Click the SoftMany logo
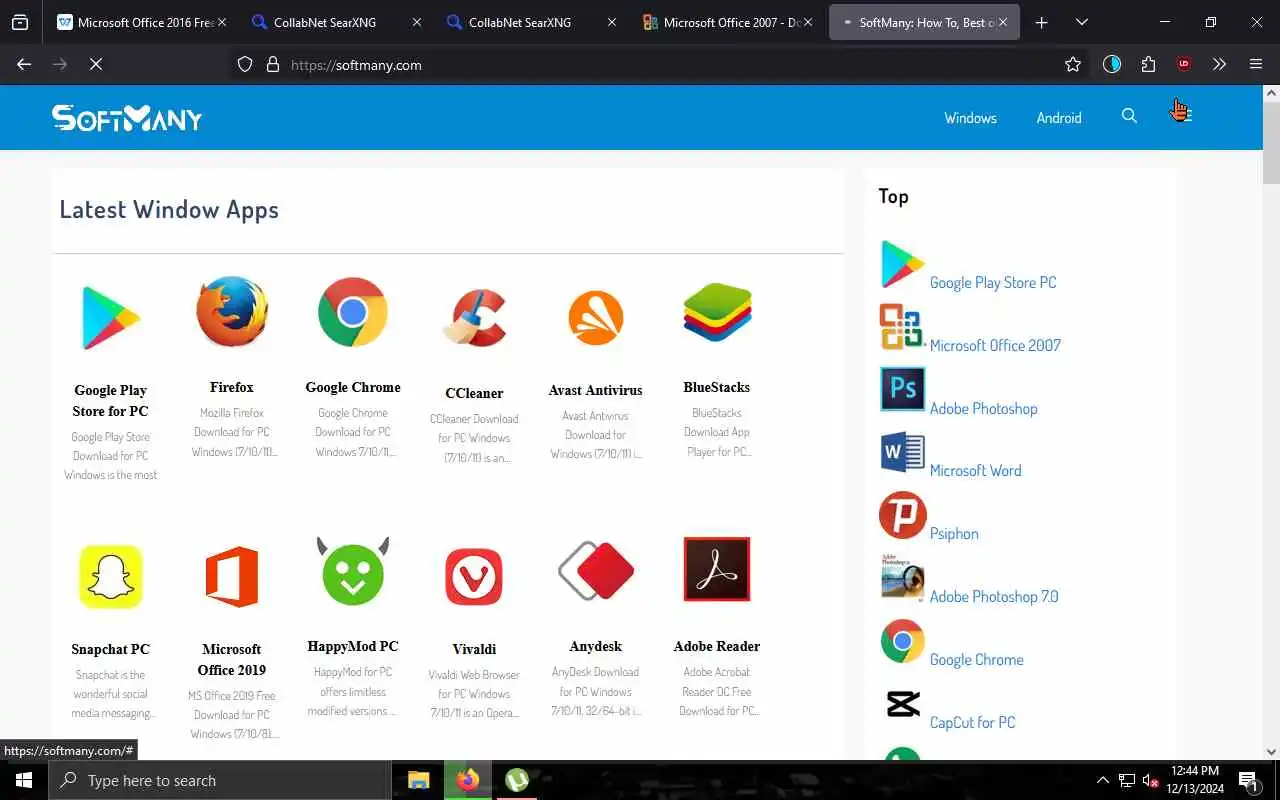This screenshot has width=1280, height=800. (x=127, y=118)
